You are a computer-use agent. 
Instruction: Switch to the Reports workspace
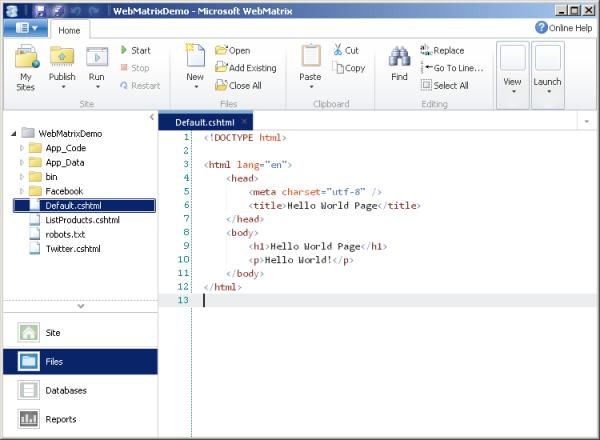click(x=80, y=419)
